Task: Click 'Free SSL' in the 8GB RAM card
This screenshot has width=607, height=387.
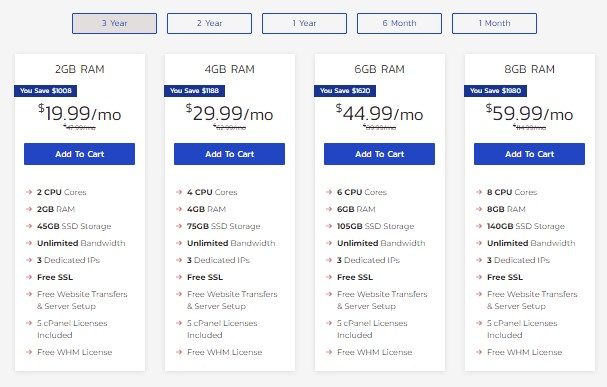Action: click(x=505, y=277)
